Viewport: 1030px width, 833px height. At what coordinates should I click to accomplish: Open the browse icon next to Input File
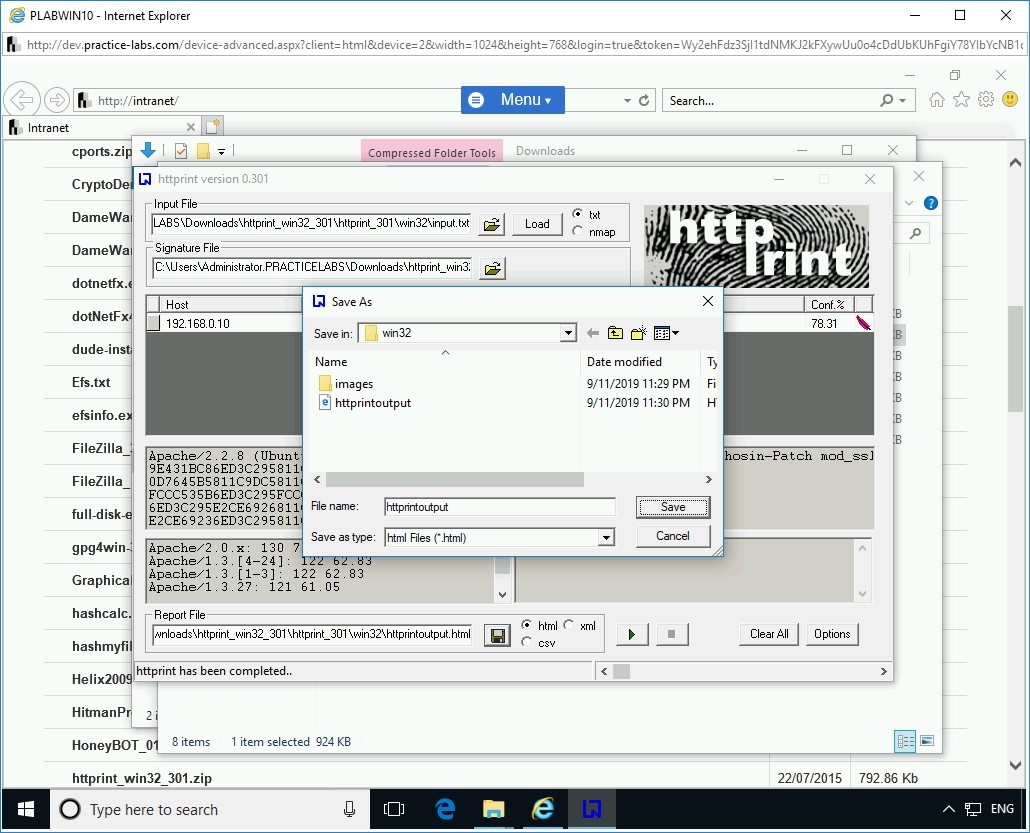[x=491, y=224]
